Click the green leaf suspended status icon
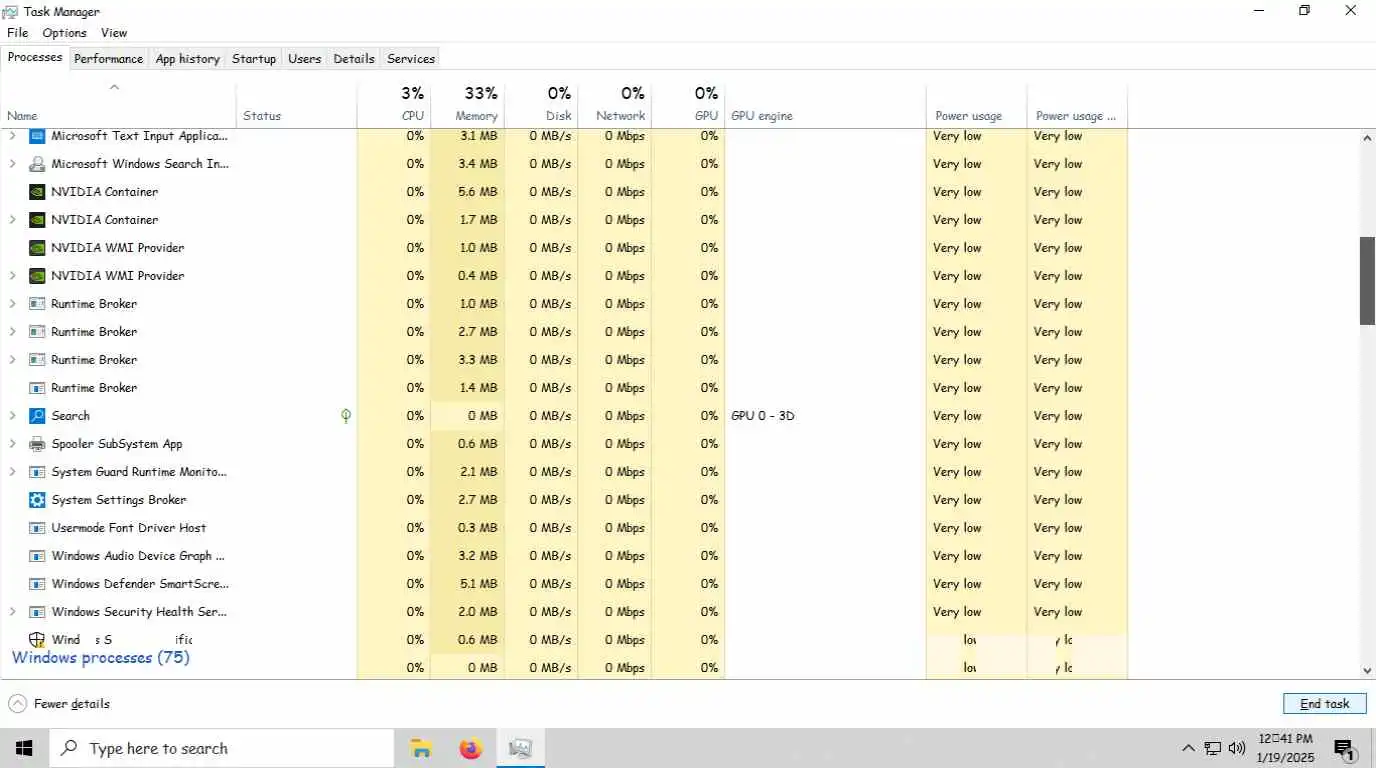The height and width of the screenshot is (768, 1376). coord(346,416)
